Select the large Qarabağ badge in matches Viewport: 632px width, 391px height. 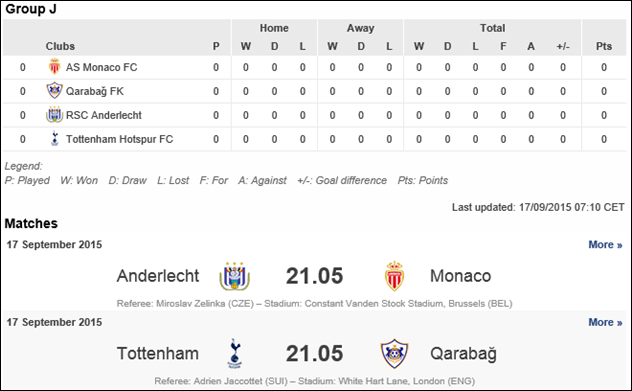click(394, 354)
